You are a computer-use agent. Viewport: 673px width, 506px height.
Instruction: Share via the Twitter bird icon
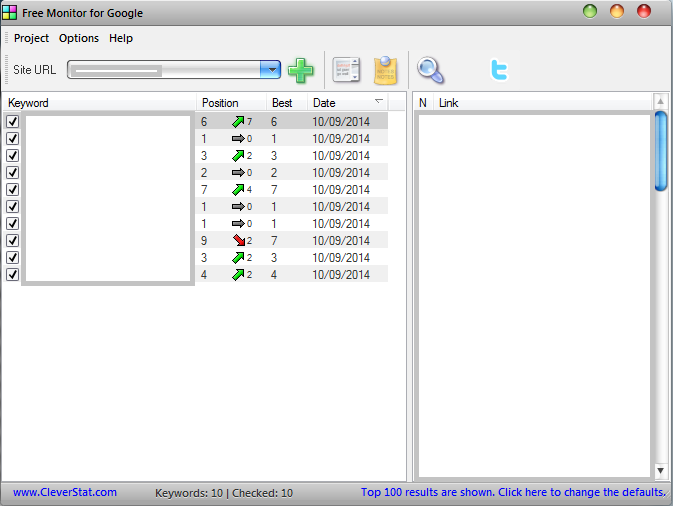coord(499,70)
